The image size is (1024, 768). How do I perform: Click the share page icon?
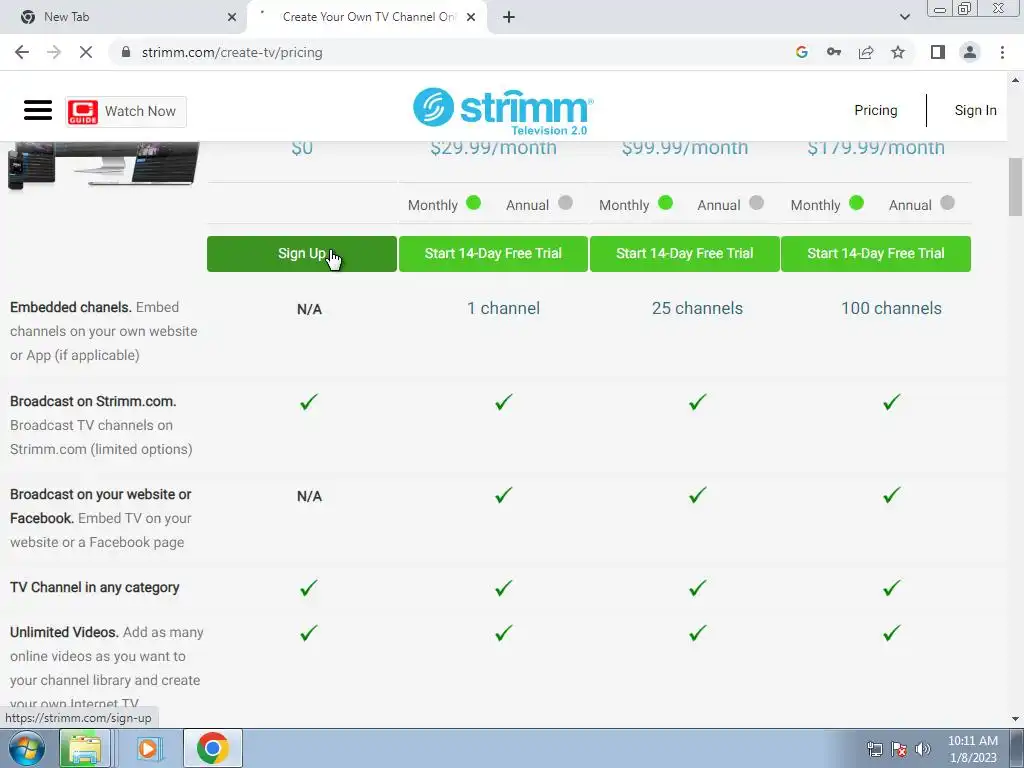pyautogui.click(x=866, y=52)
